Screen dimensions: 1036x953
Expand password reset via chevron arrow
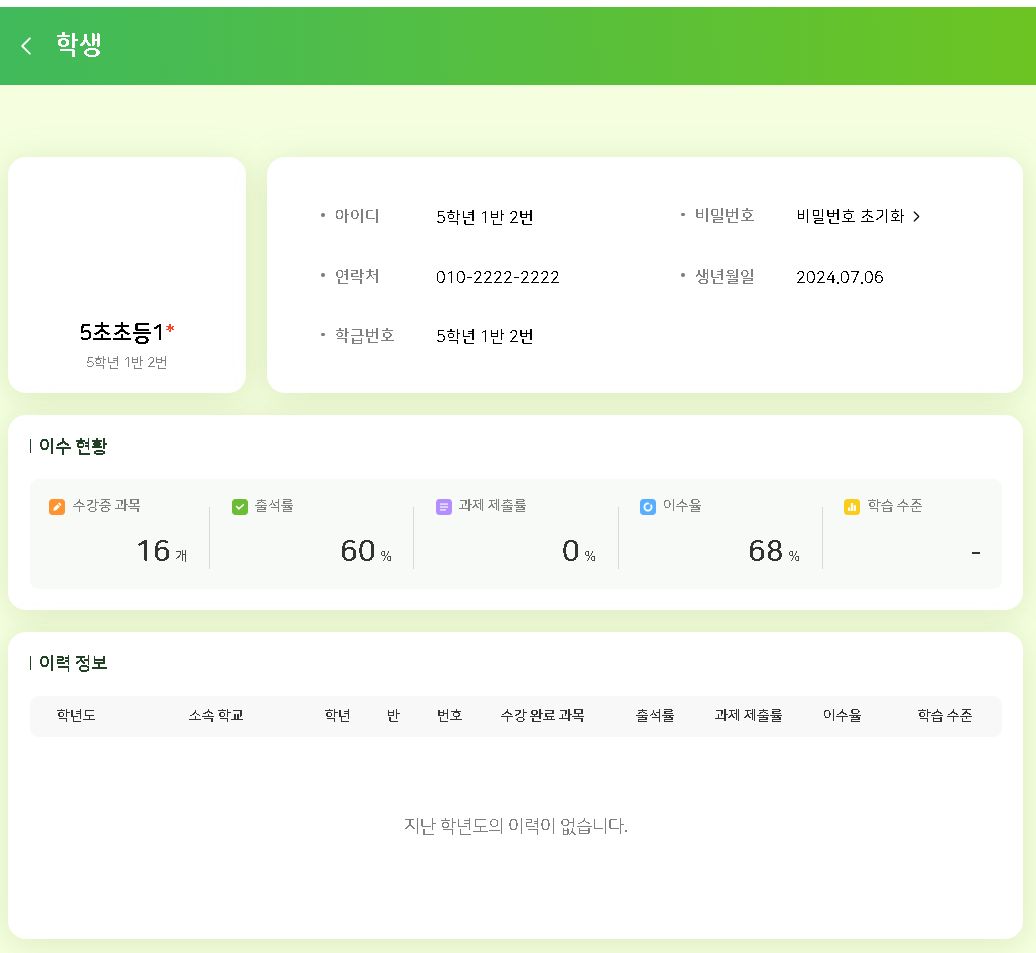coord(917,216)
